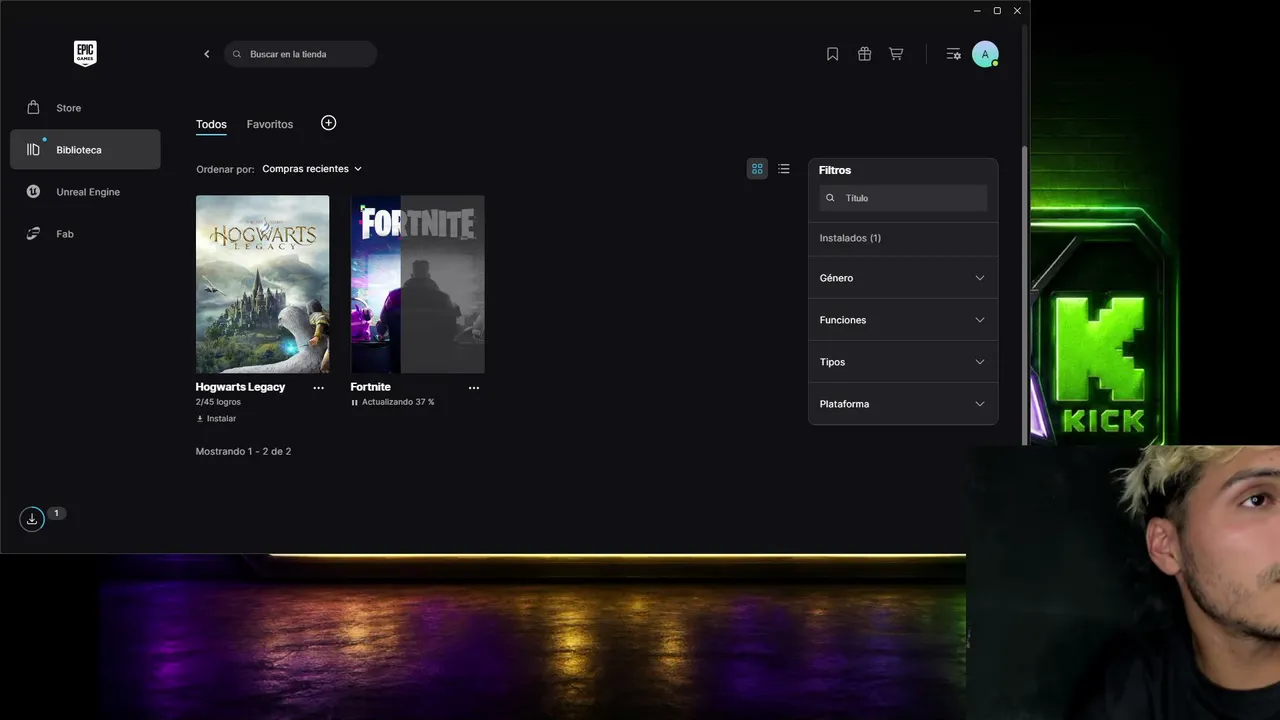Open the Store section
The height and width of the screenshot is (720, 1280).
point(85,108)
